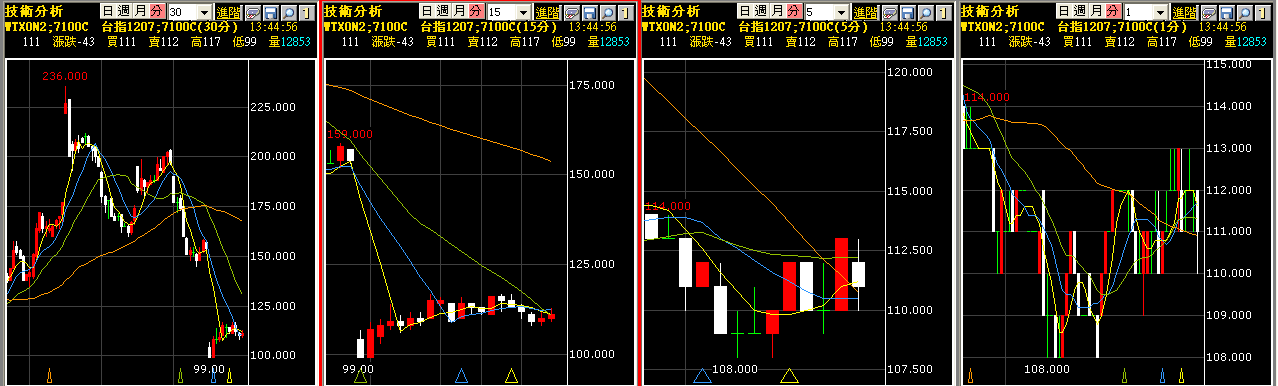Click the magnifier icon in the 30-minute chart panel

tap(288, 12)
